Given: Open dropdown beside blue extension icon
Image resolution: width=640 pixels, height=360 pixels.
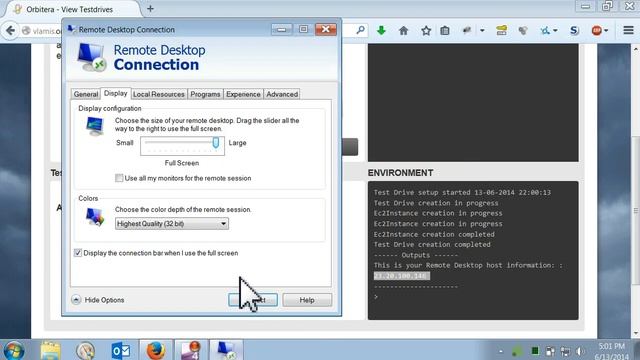Looking at the screenshot, I should tap(555, 31).
